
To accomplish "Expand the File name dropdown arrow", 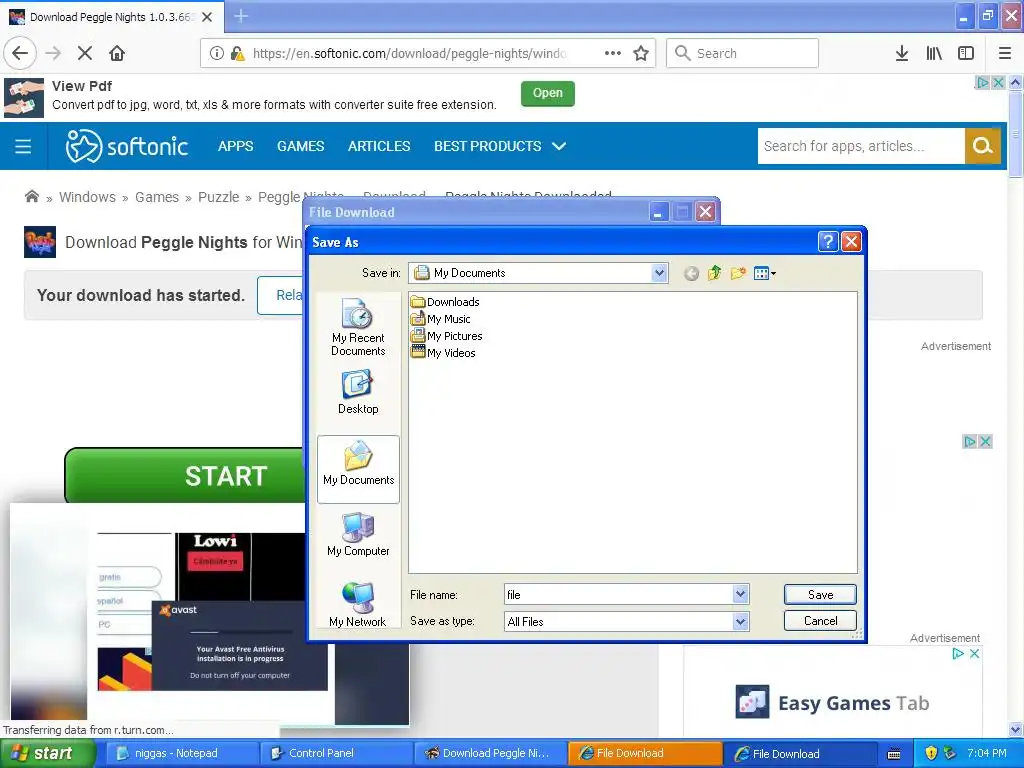I will tap(740, 594).
